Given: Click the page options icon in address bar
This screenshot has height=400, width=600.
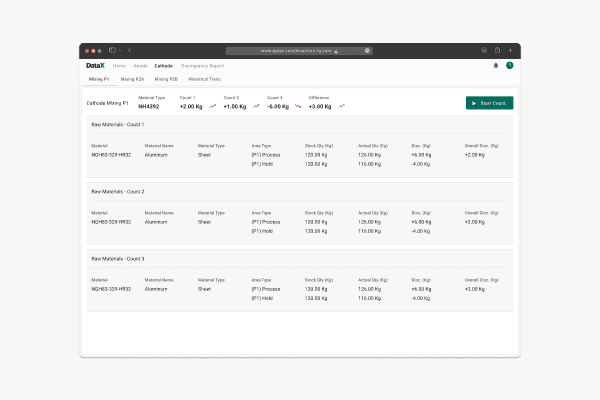Looking at the screenshot, I should pyautogui.click(x=367, y=51).
